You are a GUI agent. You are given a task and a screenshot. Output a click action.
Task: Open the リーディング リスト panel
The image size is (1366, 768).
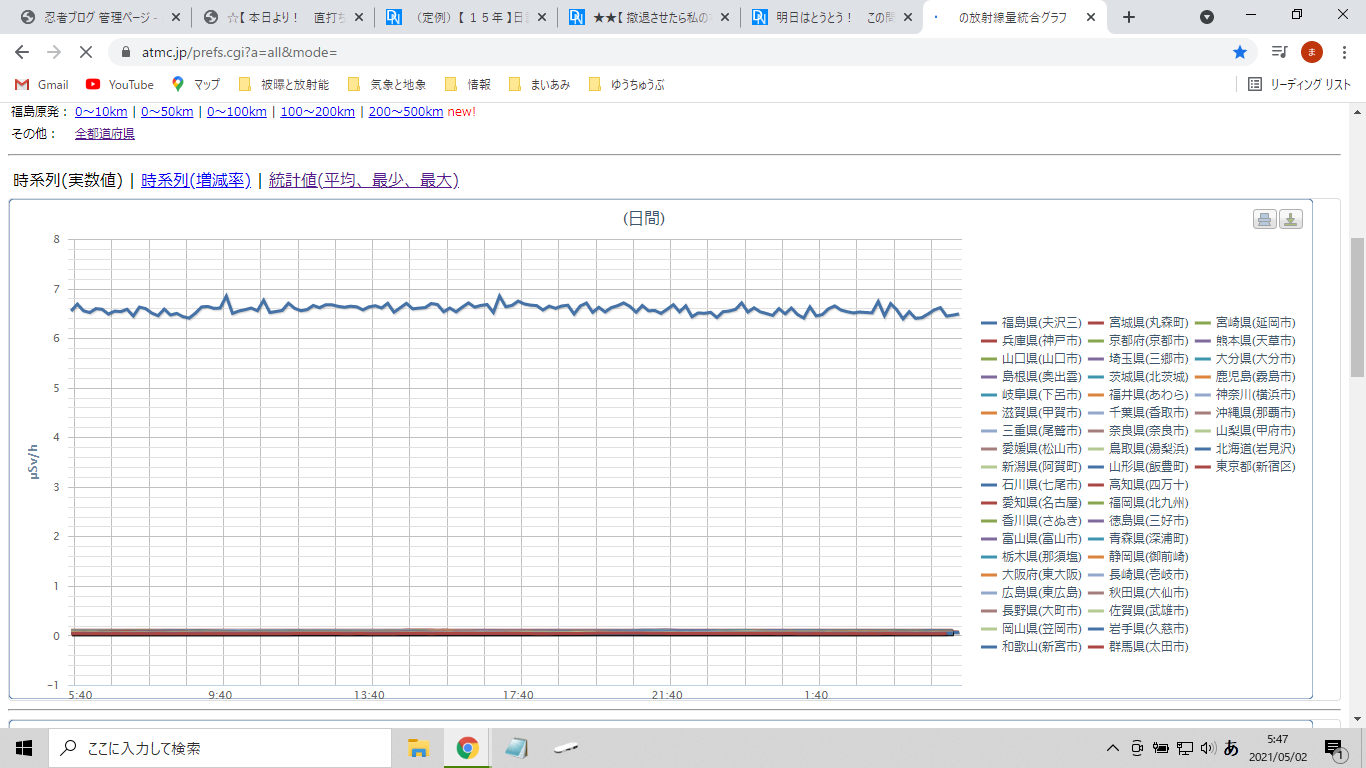pyautogui.click(x=1300, y=85)
